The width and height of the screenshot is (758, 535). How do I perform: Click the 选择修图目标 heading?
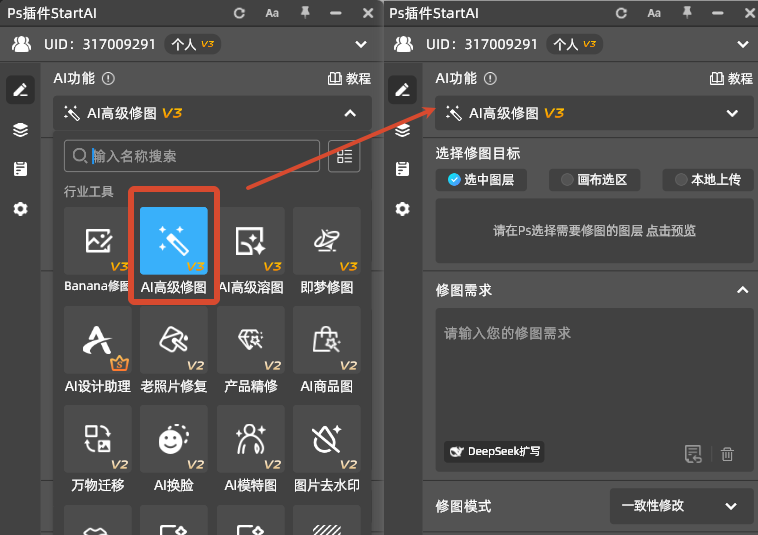[x=478, y=153]
